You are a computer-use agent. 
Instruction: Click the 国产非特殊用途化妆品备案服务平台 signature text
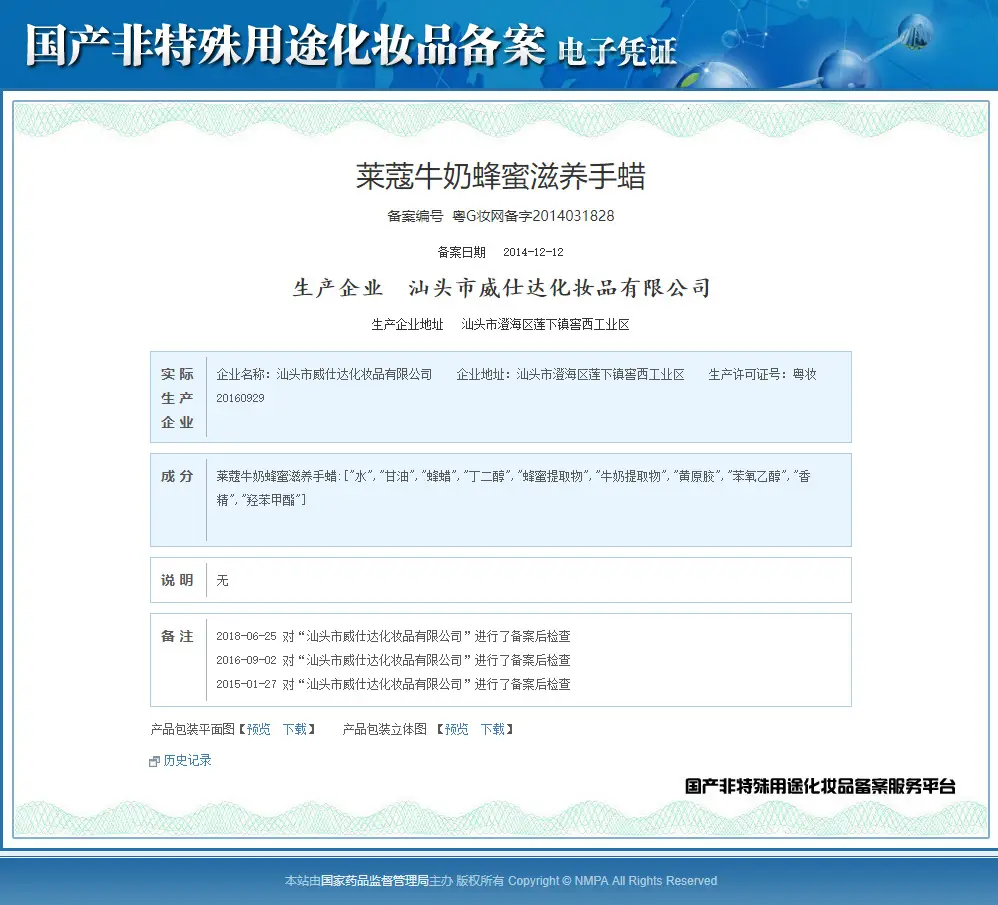820,787
